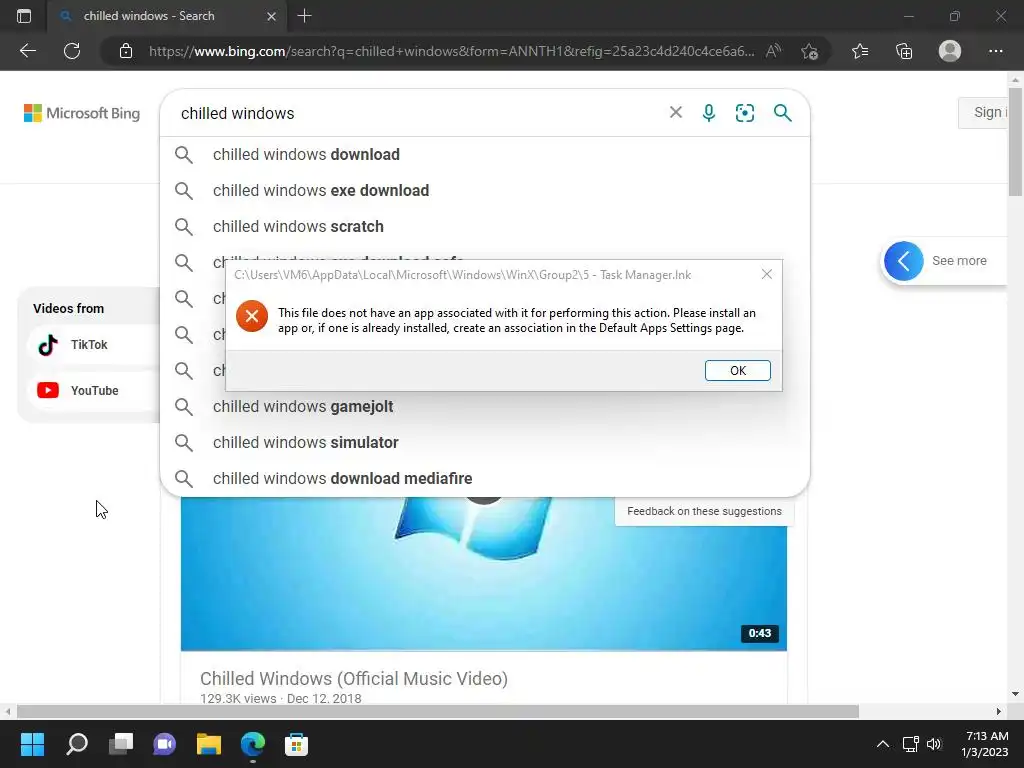Viewport: 1024px width, 768px height.
Task: Show hidden system tray icons
Action: tap(882, 744)
